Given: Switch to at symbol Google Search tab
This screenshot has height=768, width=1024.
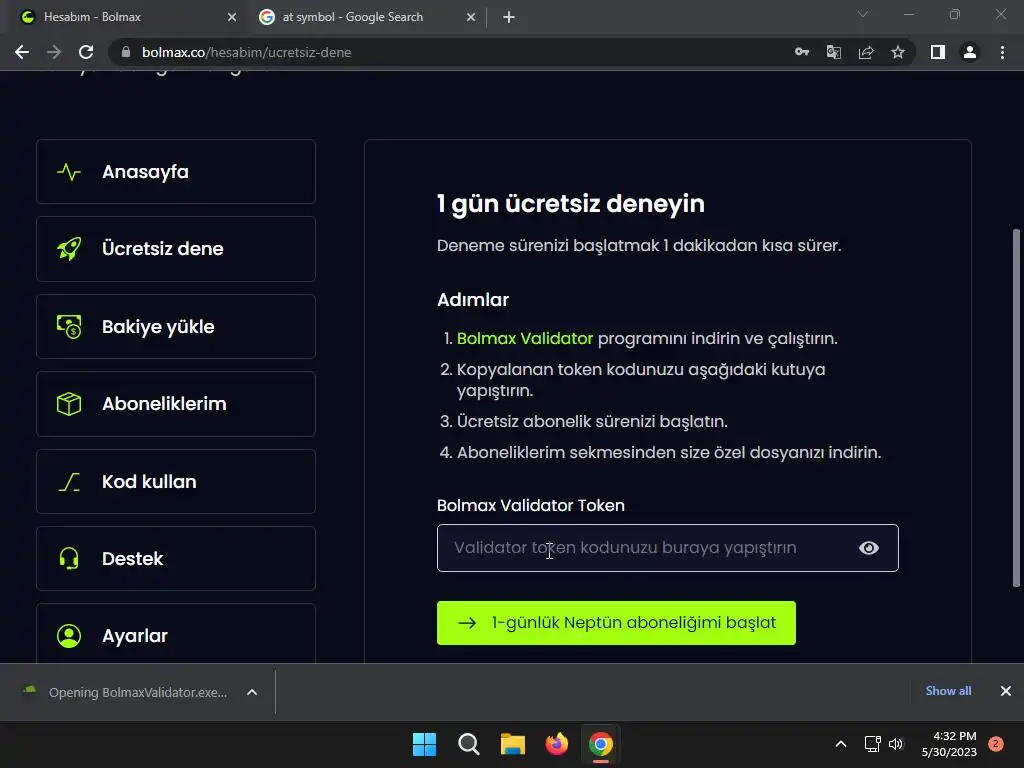Looking at the screenshot, I should (367, 17).
